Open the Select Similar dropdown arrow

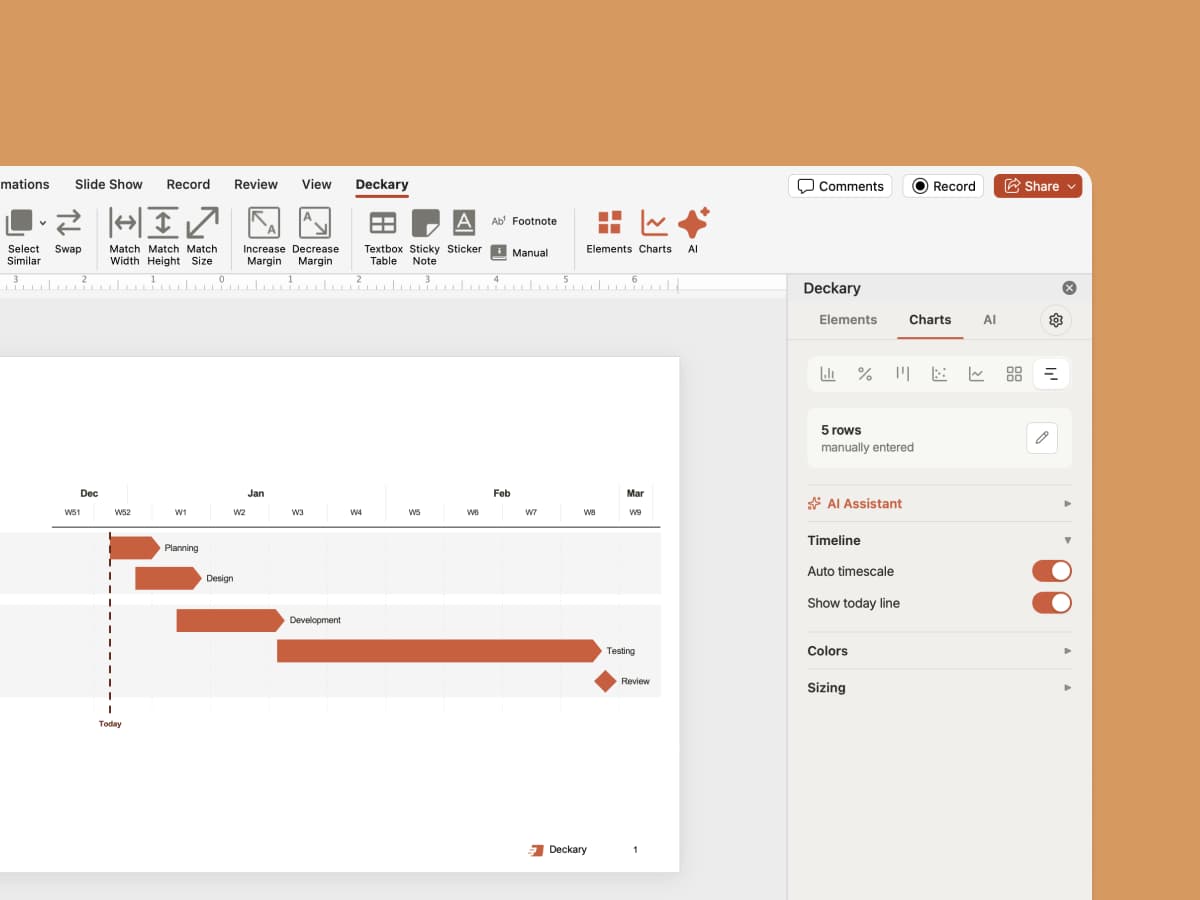42,222
